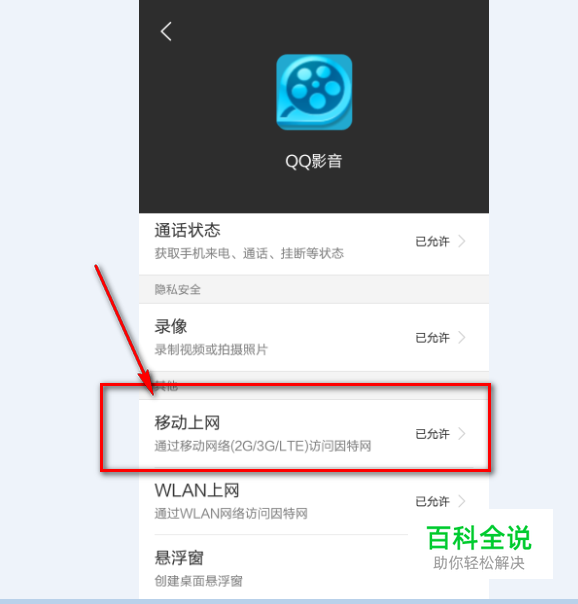Click the QQ影音 app name text
Image resolution: width=578 pixels, height=604 pixels.
[313, 161]
